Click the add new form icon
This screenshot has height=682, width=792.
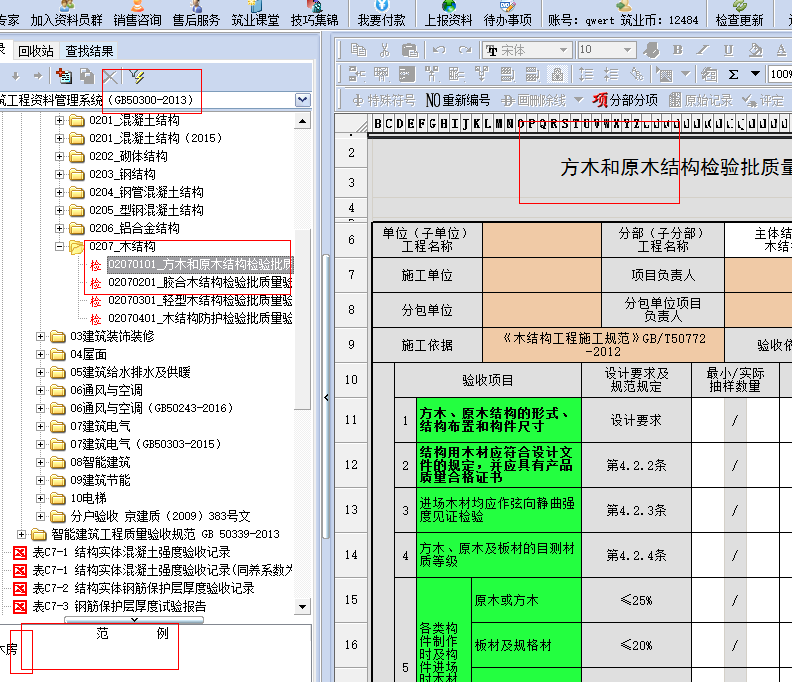pos(63,76)
